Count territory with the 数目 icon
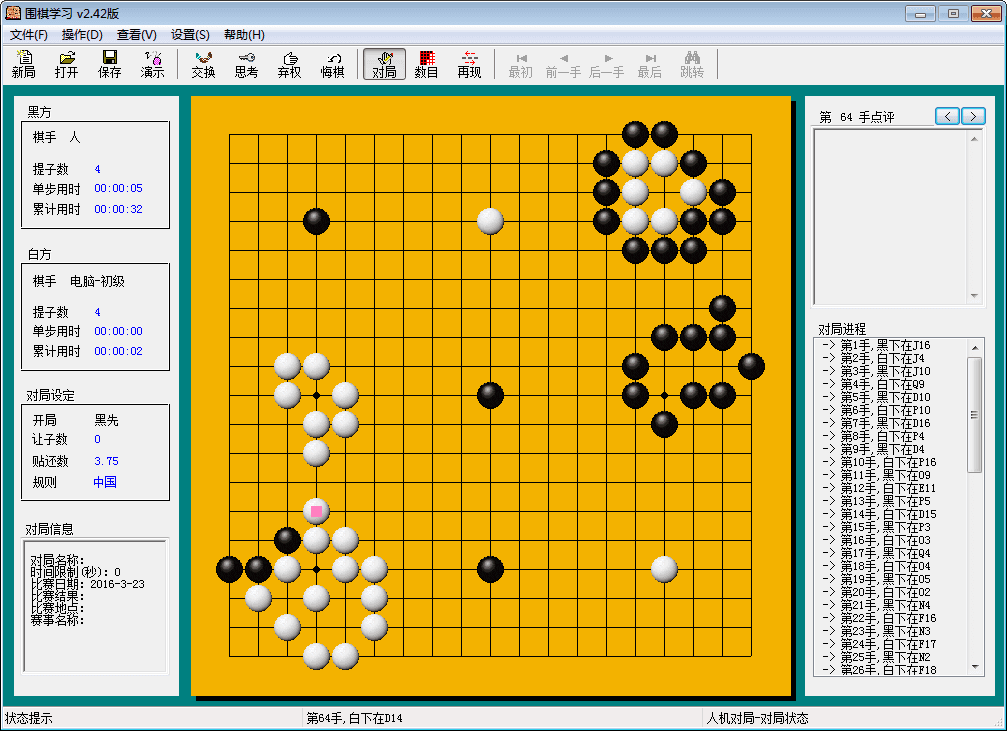 pos(426,62)
